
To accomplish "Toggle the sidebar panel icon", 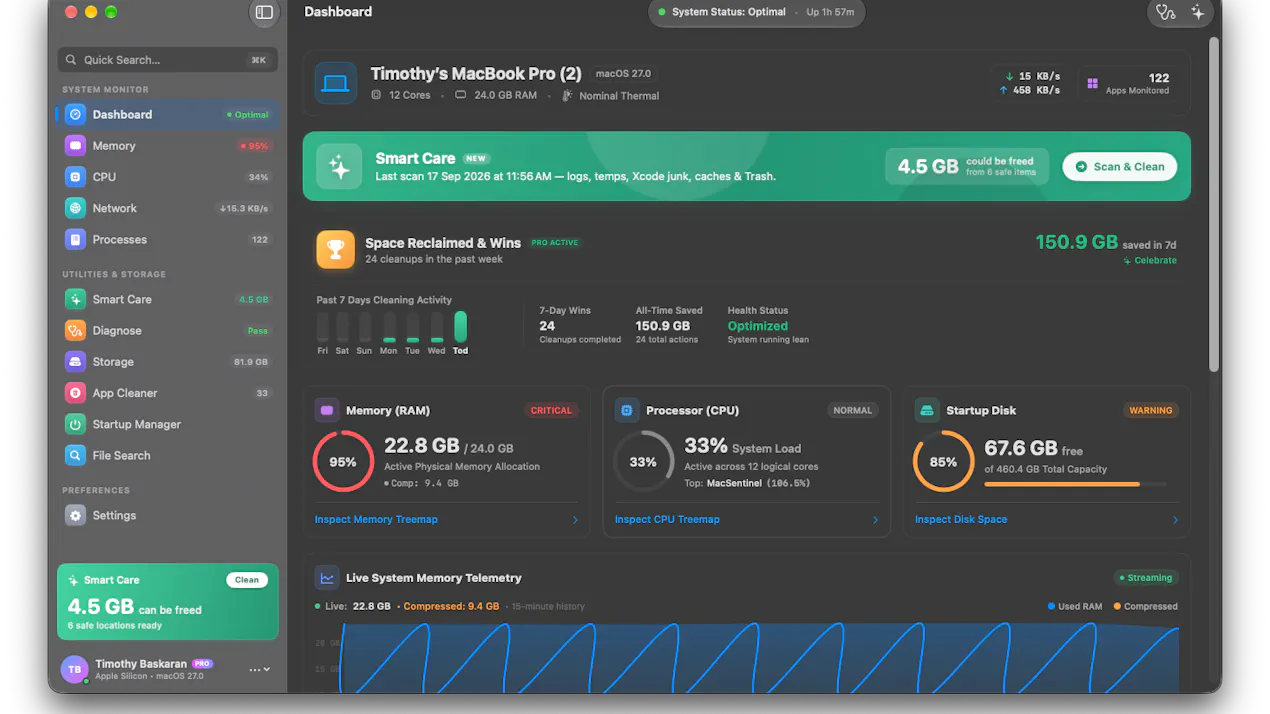I will 264,12.
